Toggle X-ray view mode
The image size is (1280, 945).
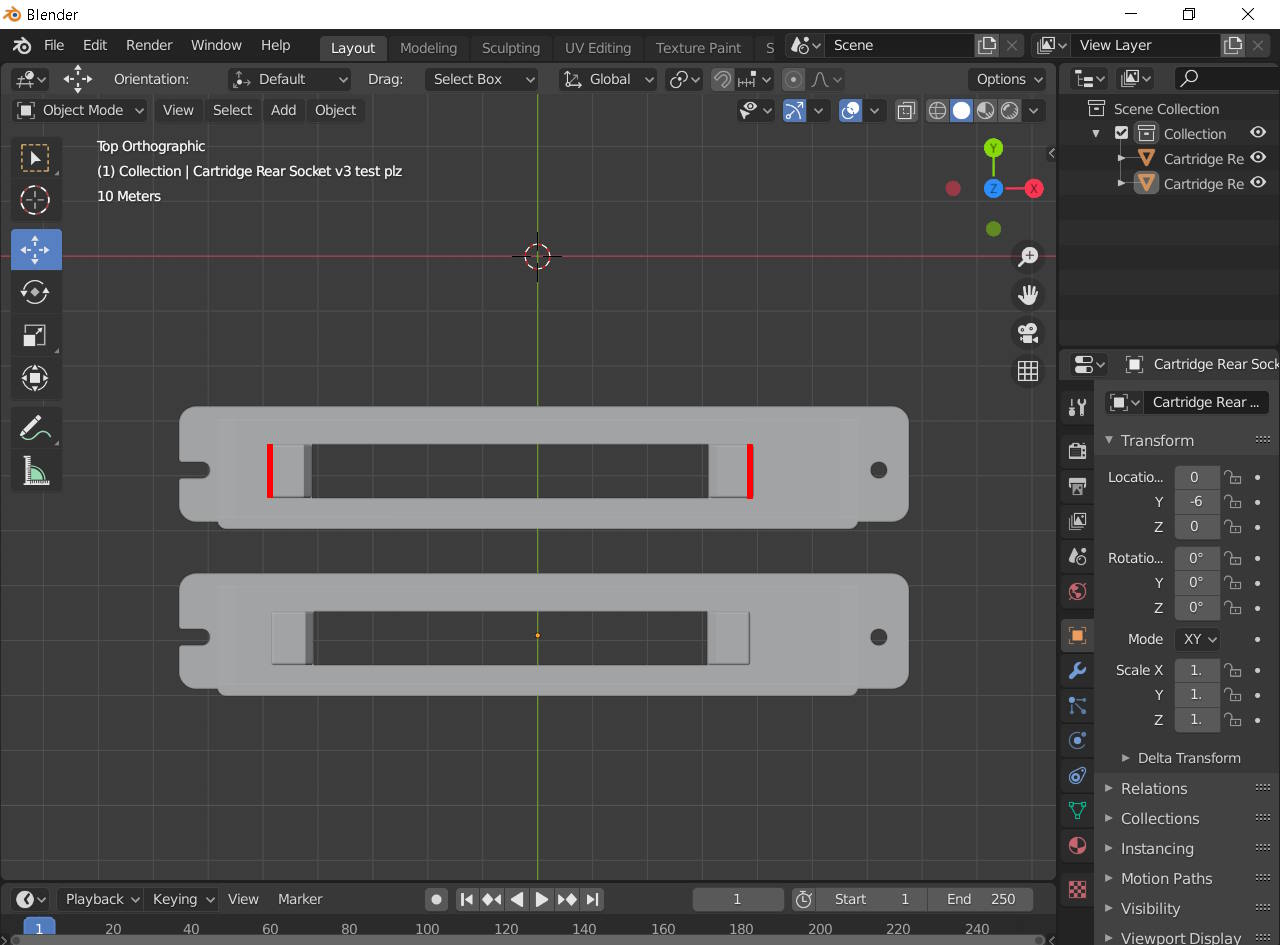tap(906, 111)
